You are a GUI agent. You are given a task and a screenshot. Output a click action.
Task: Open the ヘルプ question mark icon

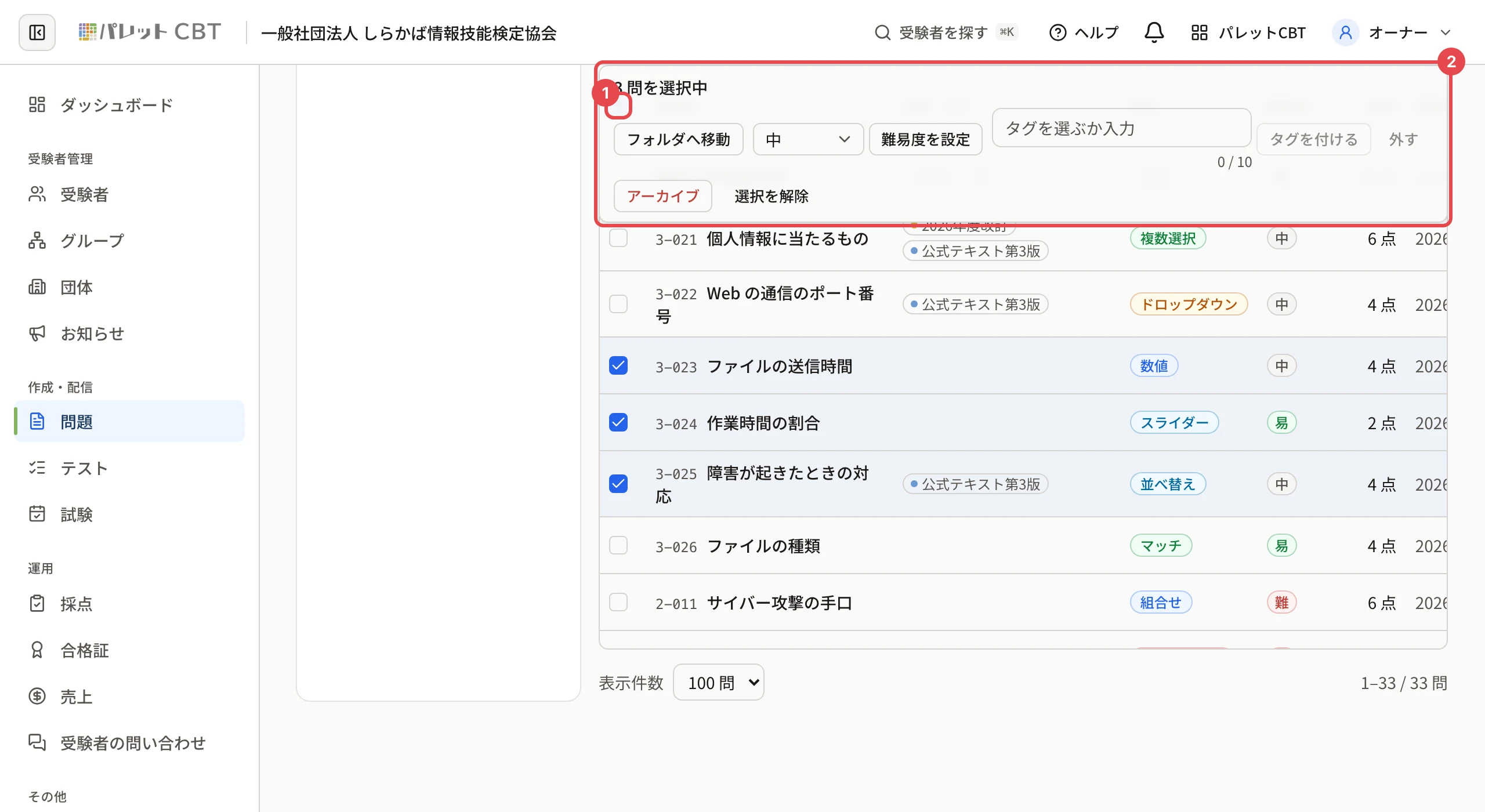pos(1057,32)
